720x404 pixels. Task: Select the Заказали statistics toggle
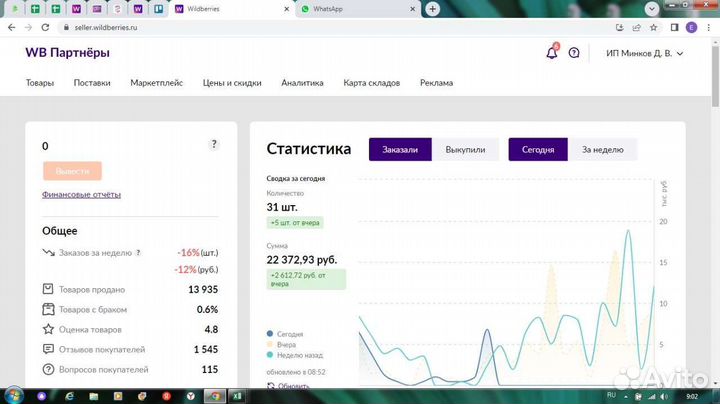click(400, 150)
